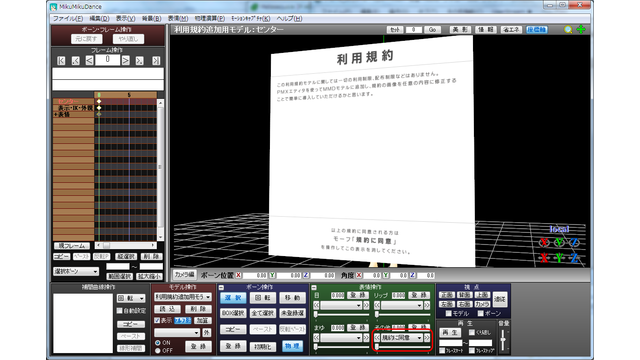Open the 規約に同意 morph dropdown
The height and width of the screenshot is (360, 640).
coord(402,338)
